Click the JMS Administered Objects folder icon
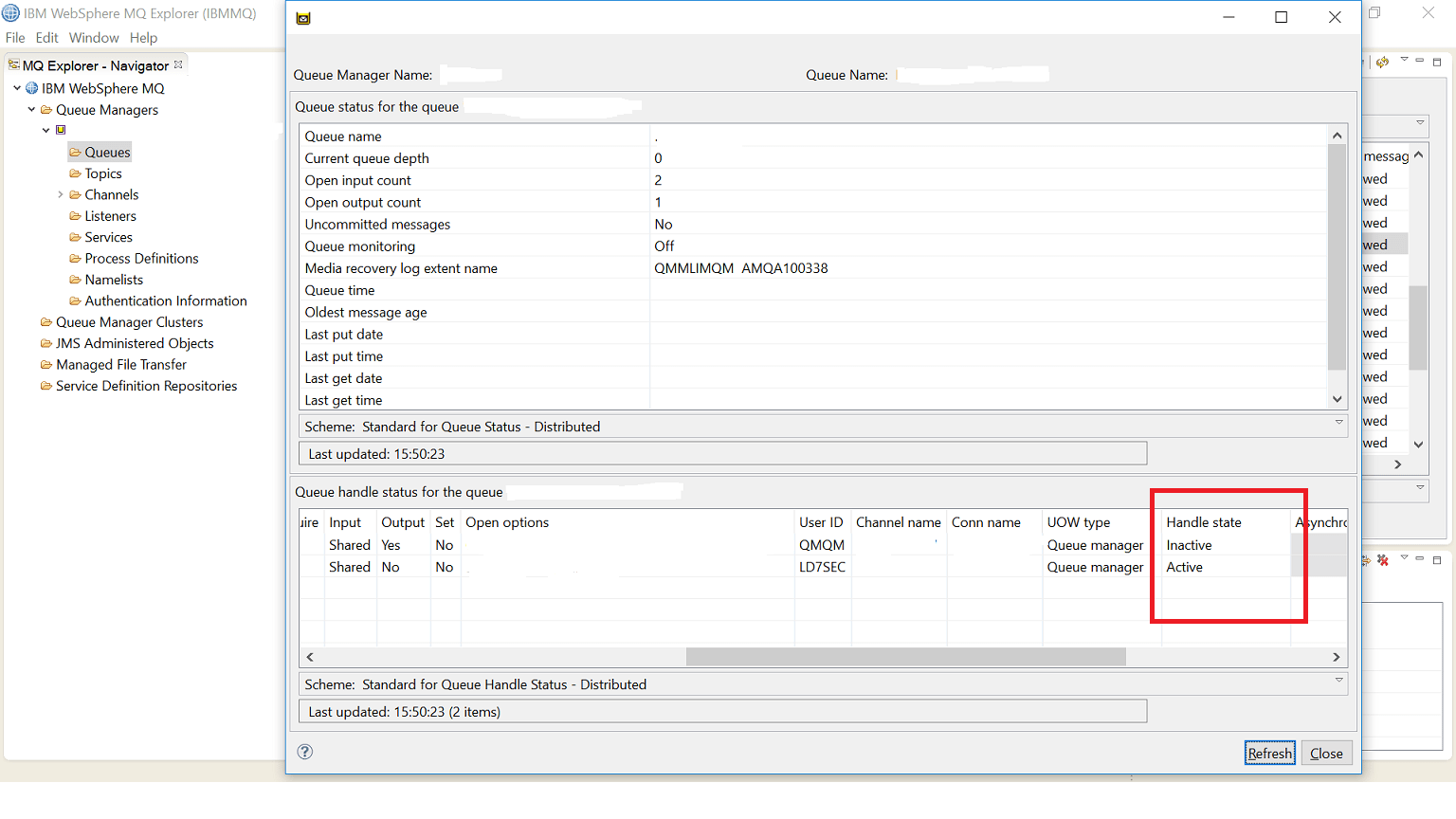Image resolution: width=1456 pixels, height=819 pixels. (45, 343)
